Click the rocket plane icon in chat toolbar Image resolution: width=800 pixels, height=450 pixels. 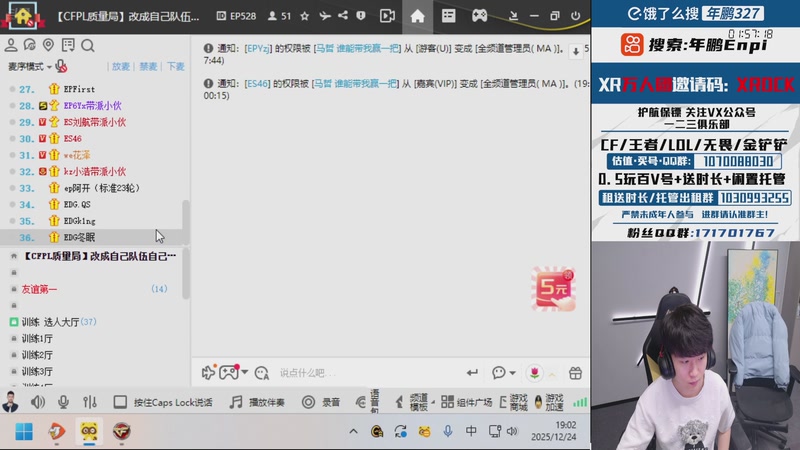coord(208,372)
